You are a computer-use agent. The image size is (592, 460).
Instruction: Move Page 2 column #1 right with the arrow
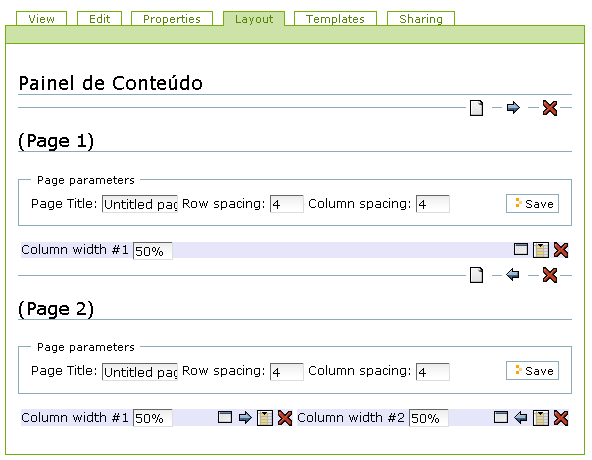(x=245, y=418)
